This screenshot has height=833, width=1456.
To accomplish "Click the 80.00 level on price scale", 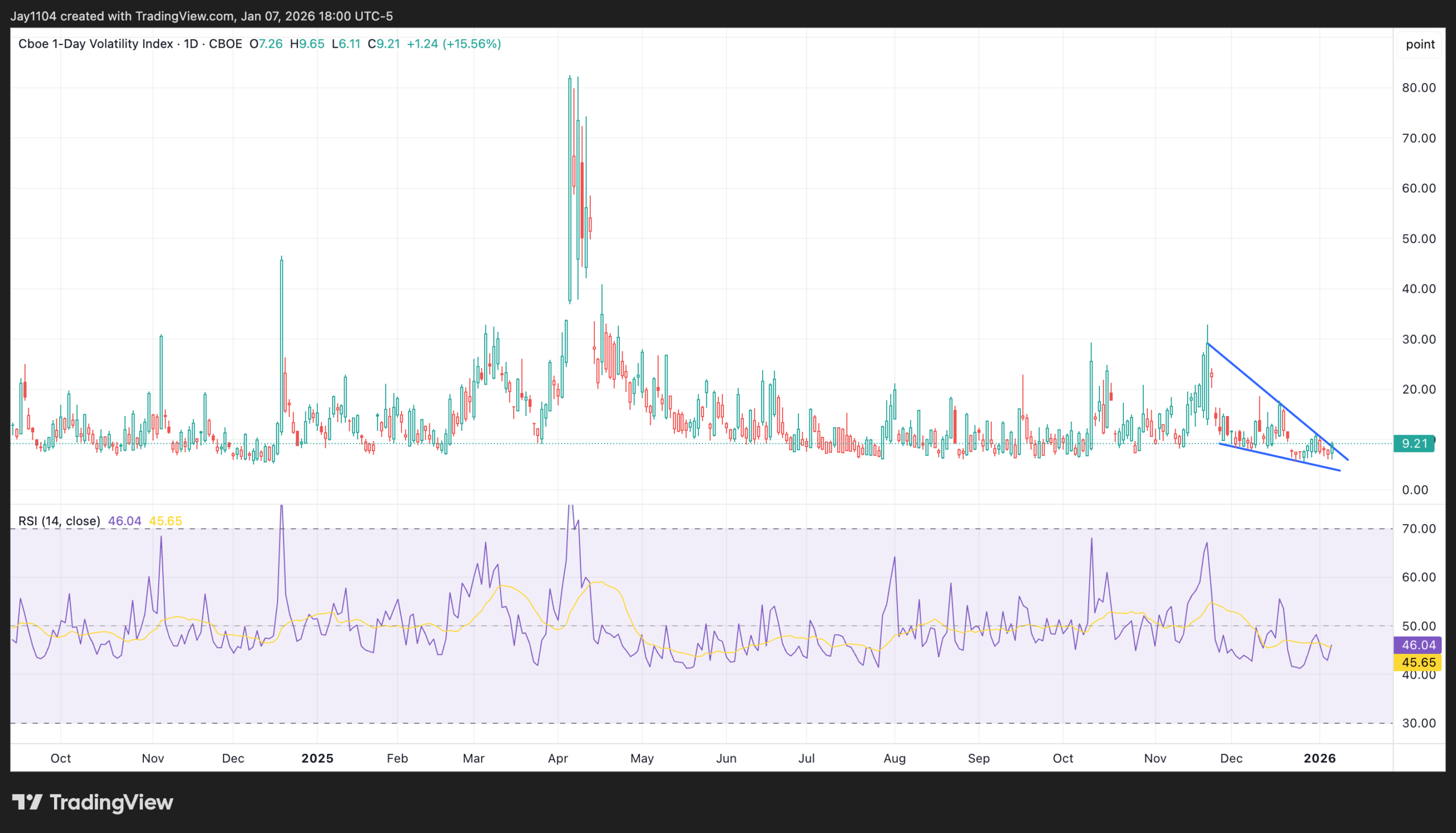I will pyautogui.click(x=1418, y=88).
